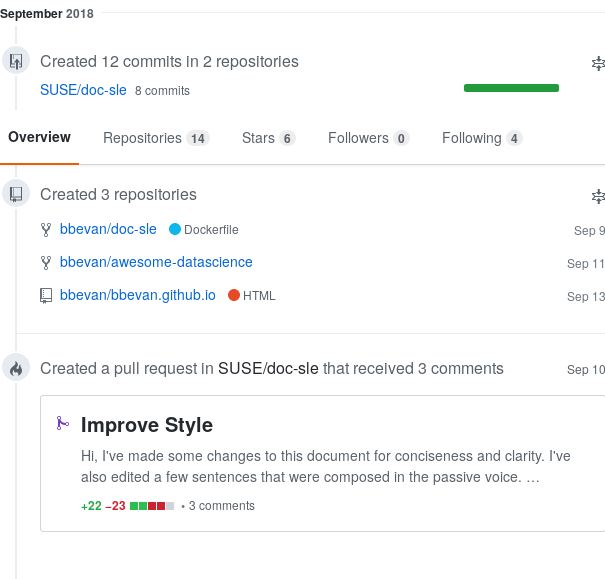Click the Dockerfile language label
This screenshot has height=579, width=605.
tap(211, 230)
